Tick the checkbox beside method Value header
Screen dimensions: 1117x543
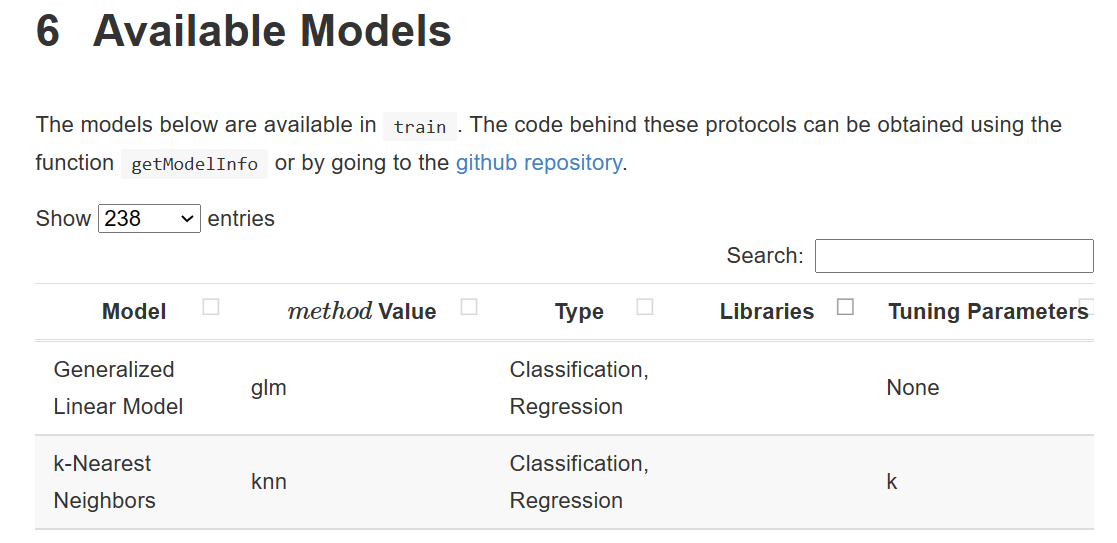click(469, 306)
